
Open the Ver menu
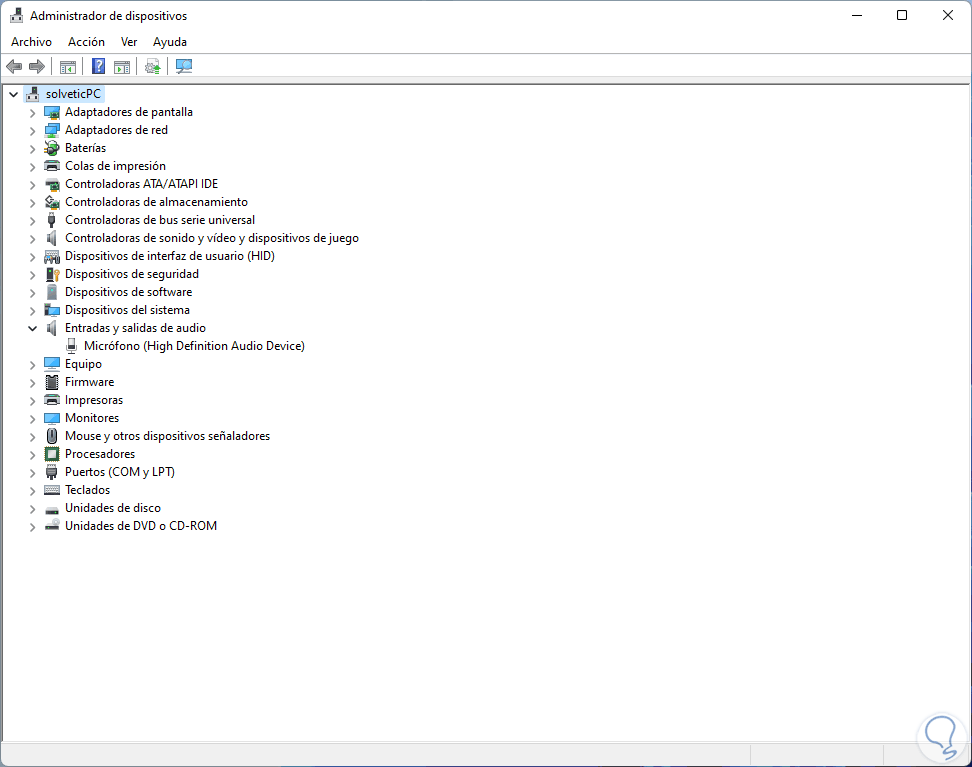pyautogui.click(x=129, y=42)
